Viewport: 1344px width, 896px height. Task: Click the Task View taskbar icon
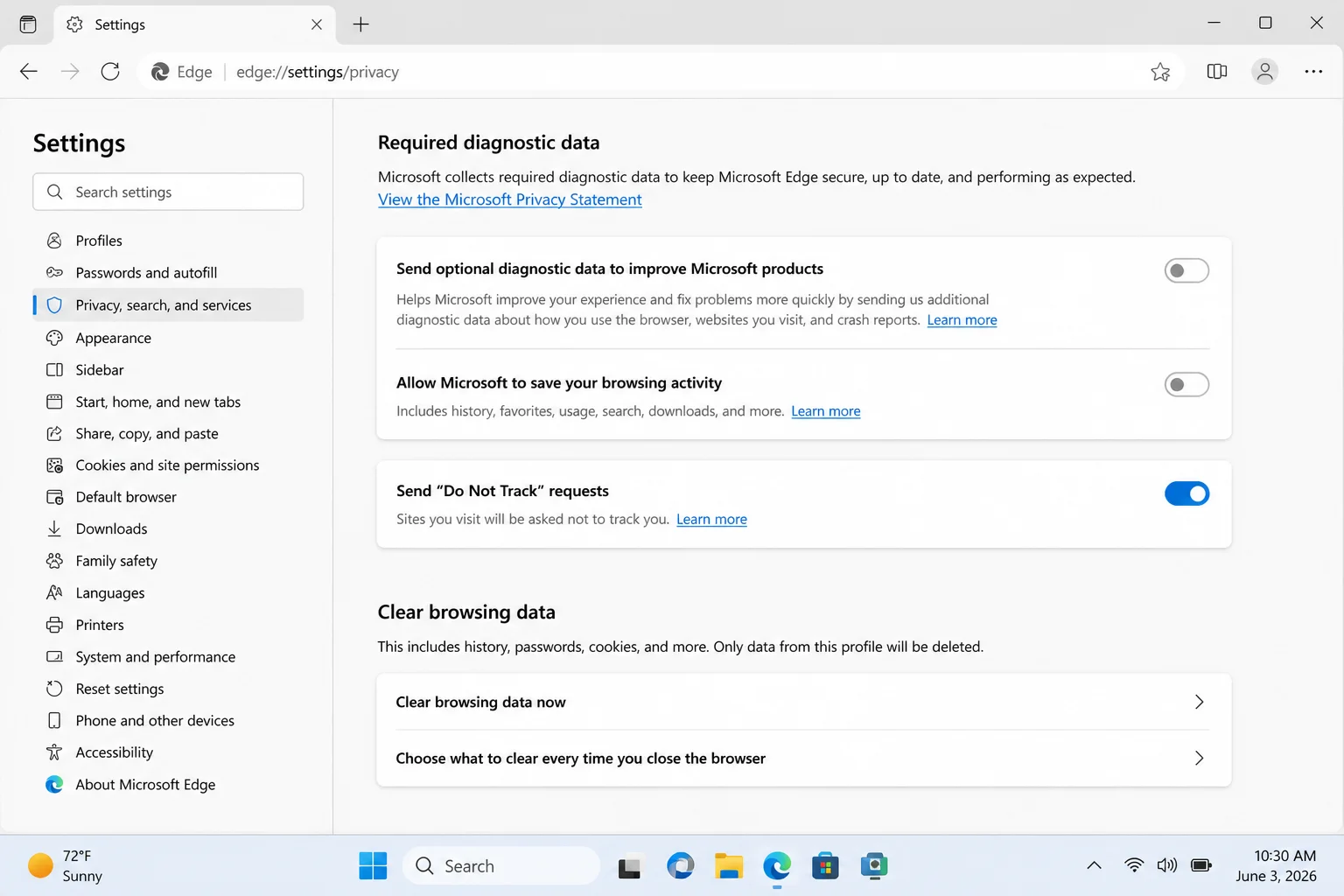pos(629,866)
